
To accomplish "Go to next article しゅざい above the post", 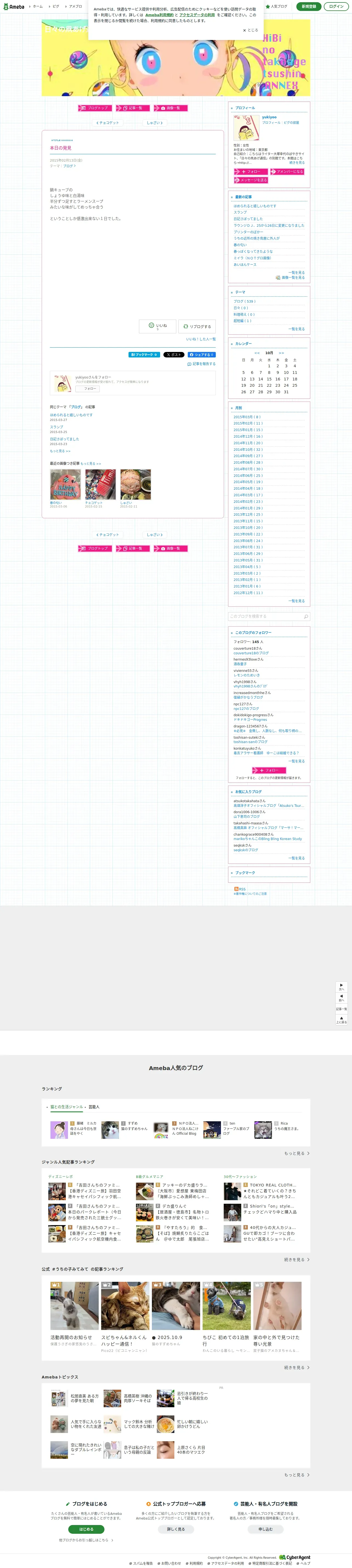I will (x=155, y=123).
